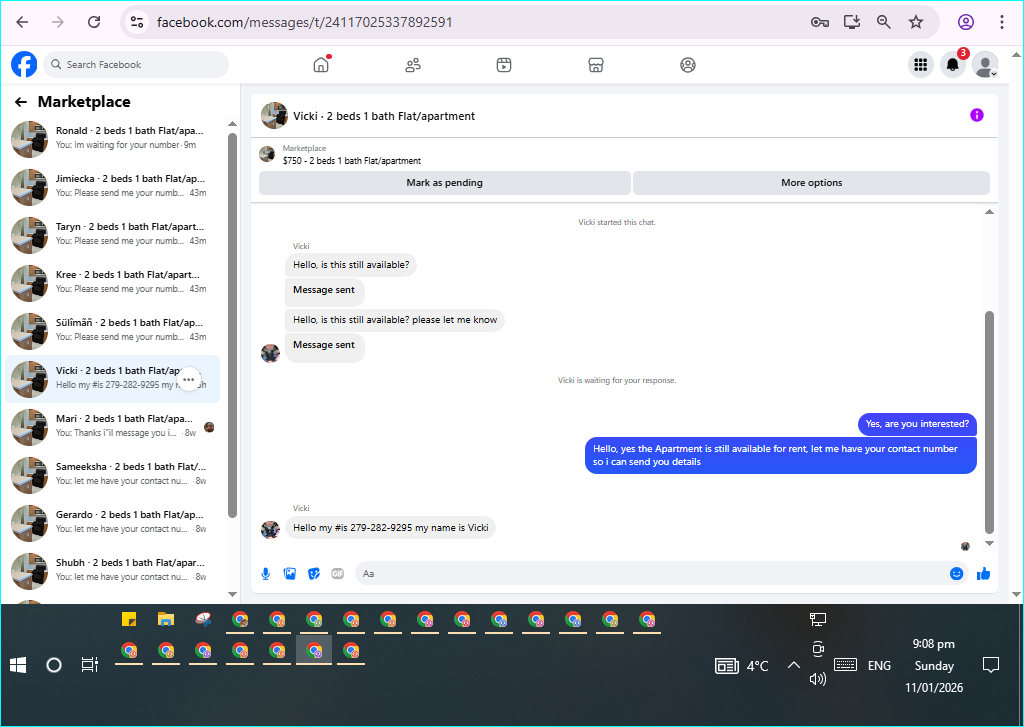
Task: Open the three-dot options on Vicki chat row
Action: [x=189, y=379]
